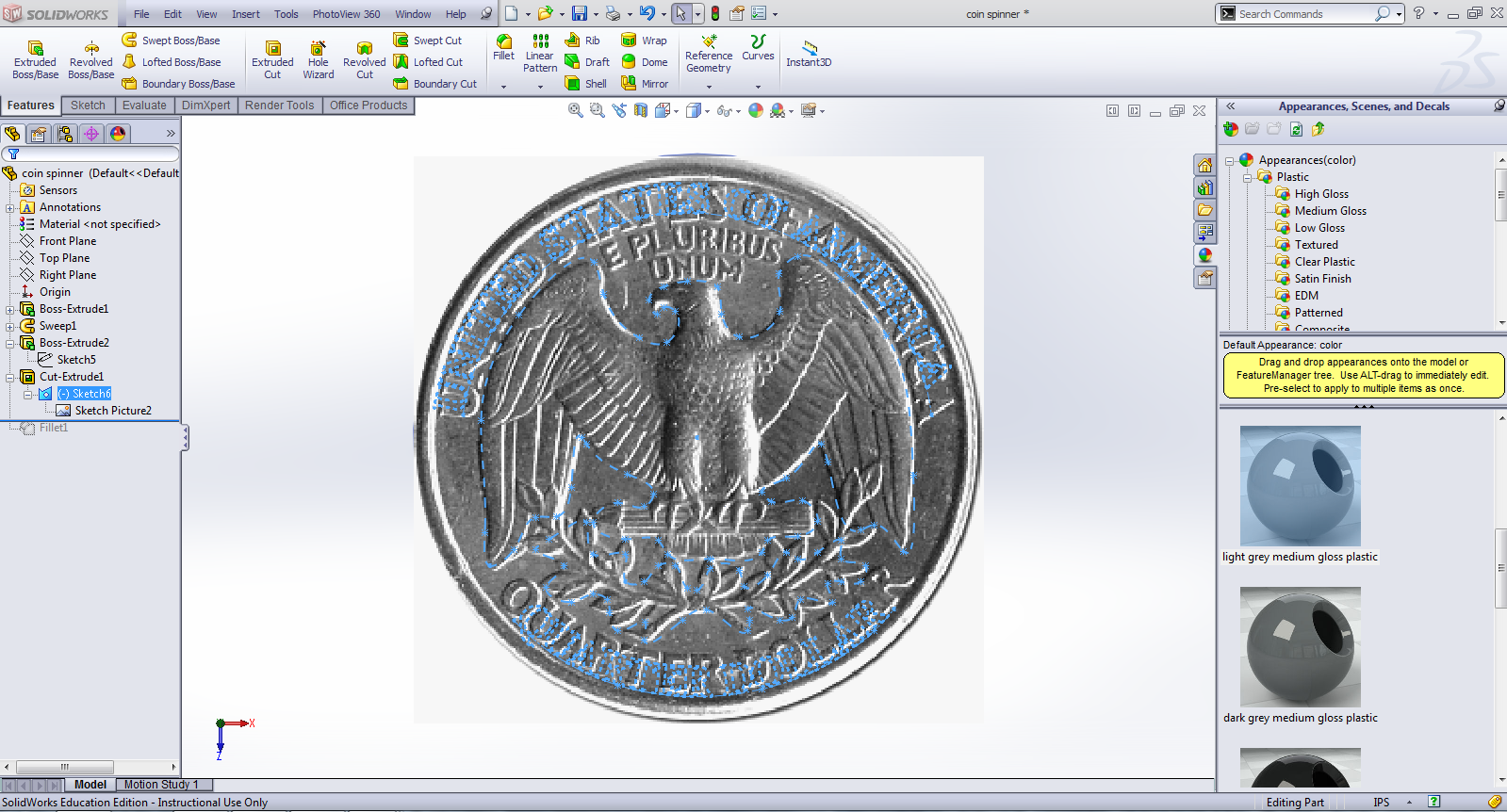Select the Draft feature tool
The width and height of the screenshot is (1507, 812).
click(x=587, y=62)
